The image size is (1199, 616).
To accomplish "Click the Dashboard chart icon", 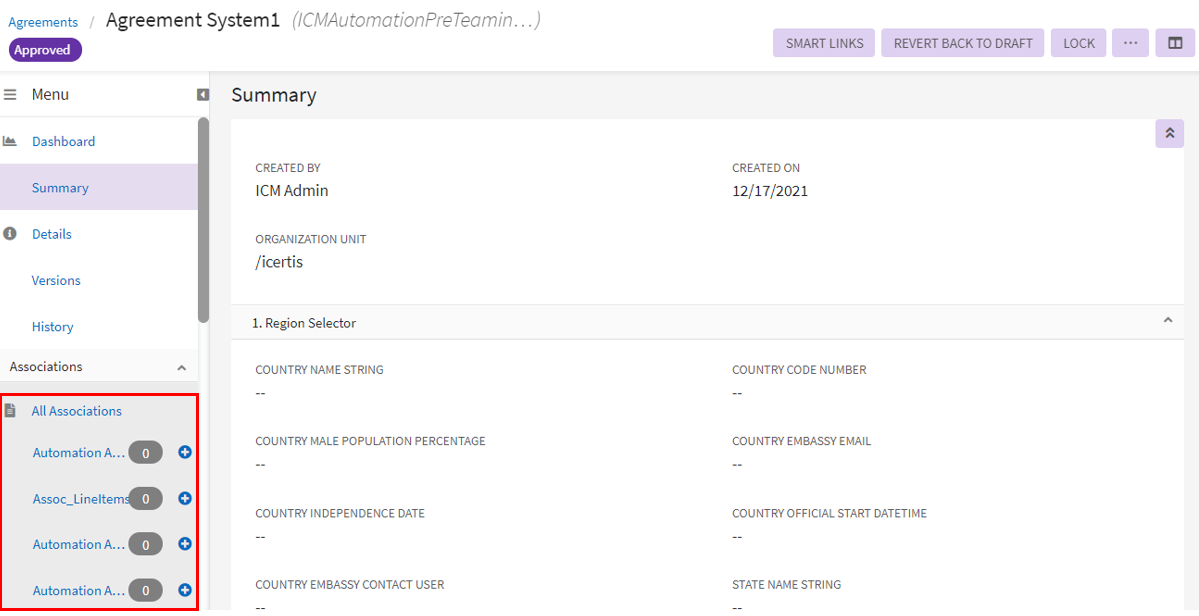I will click(10, 142).
